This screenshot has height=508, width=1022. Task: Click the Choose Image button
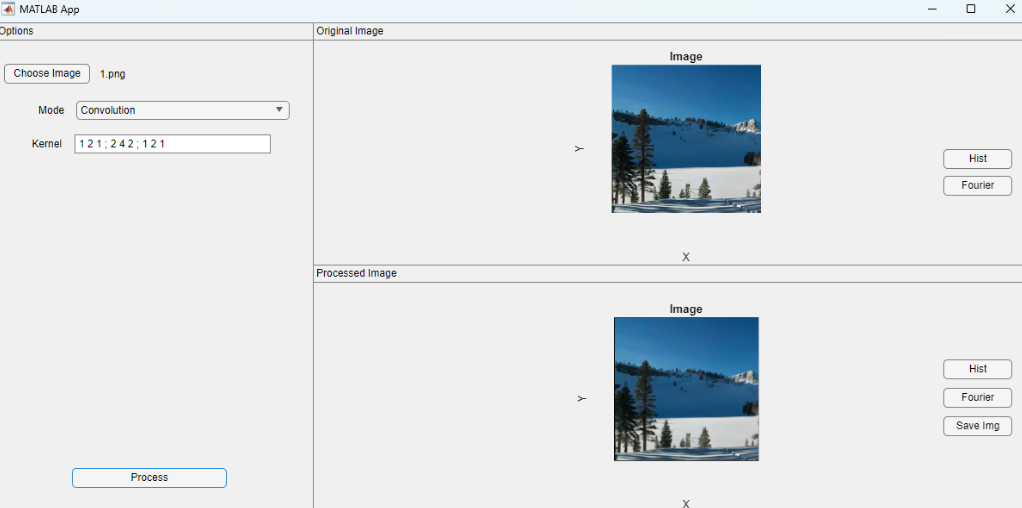(x=47, y=74)
